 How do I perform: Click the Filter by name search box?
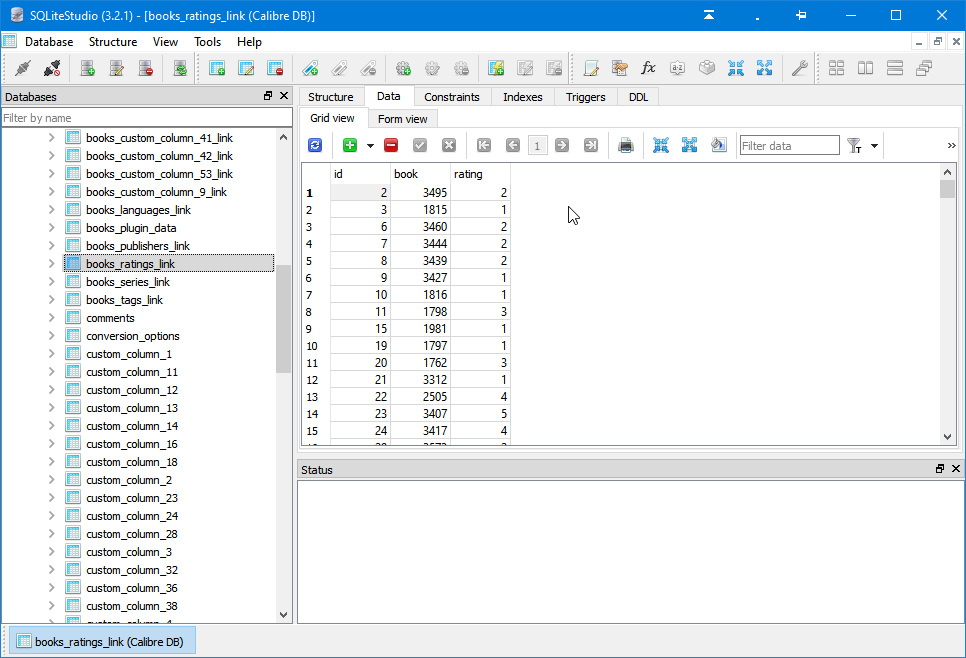click(146, 118)
